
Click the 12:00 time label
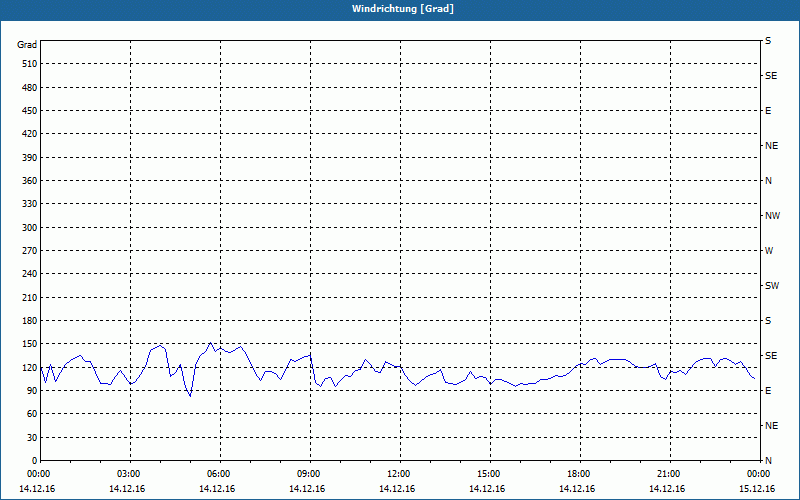[x=398, y=474]
